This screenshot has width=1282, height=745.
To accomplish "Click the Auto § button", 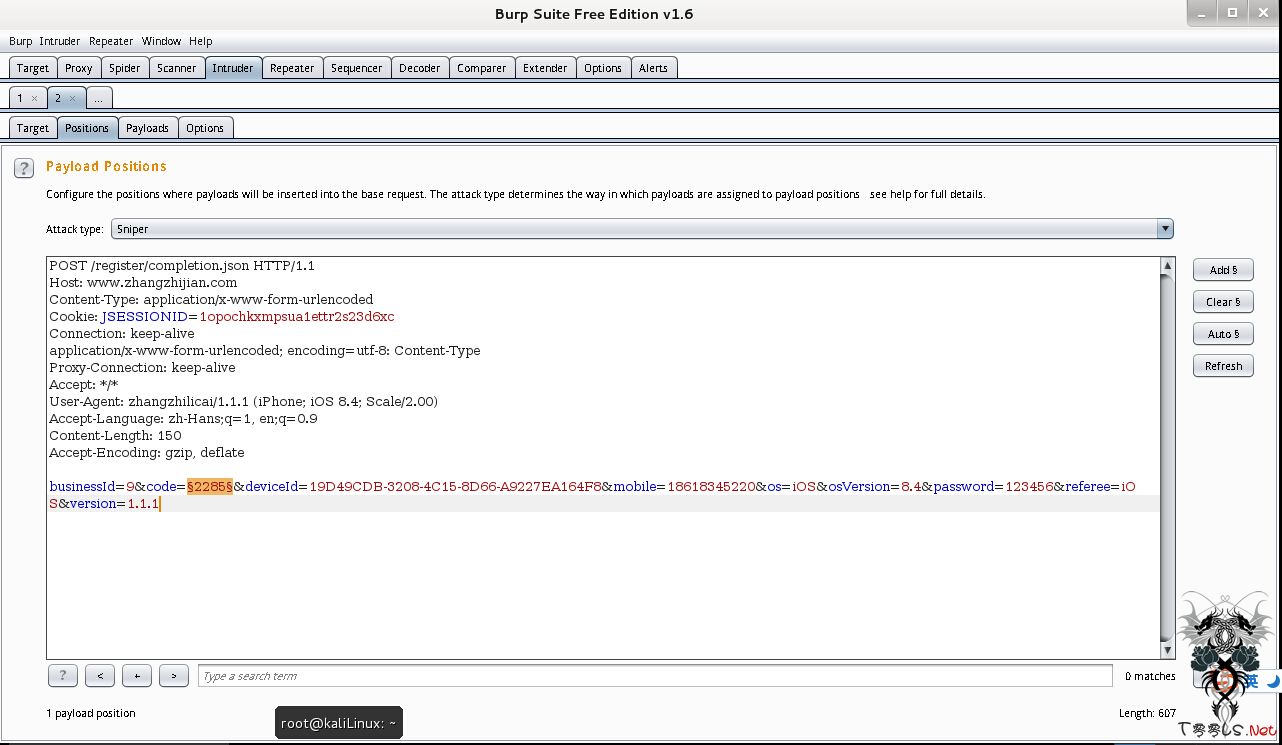I will [x=1223, y=334].
